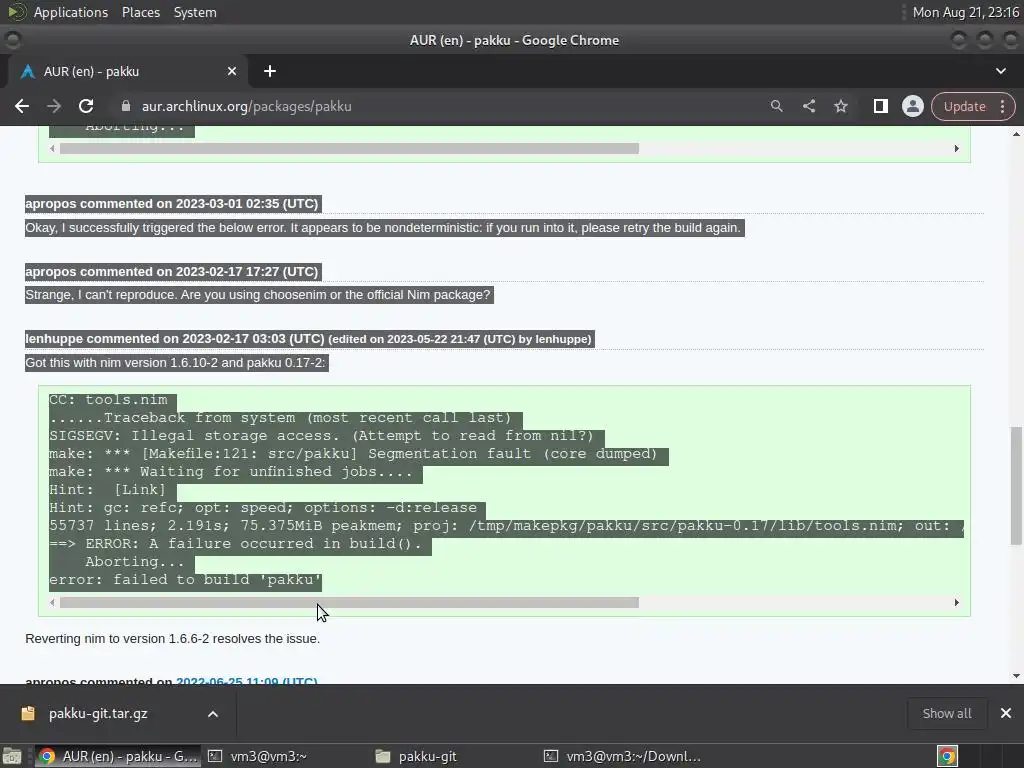Bookmark this page with the star
1024x768 pixels.
point(841,106)
